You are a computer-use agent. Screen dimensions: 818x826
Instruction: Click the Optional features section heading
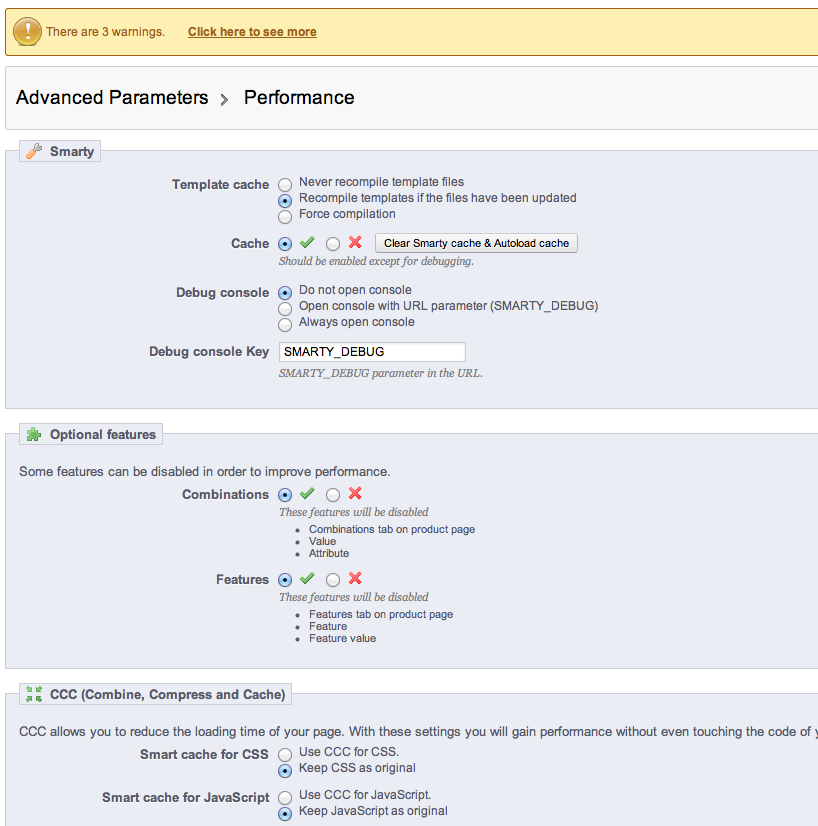coord(103,434)
